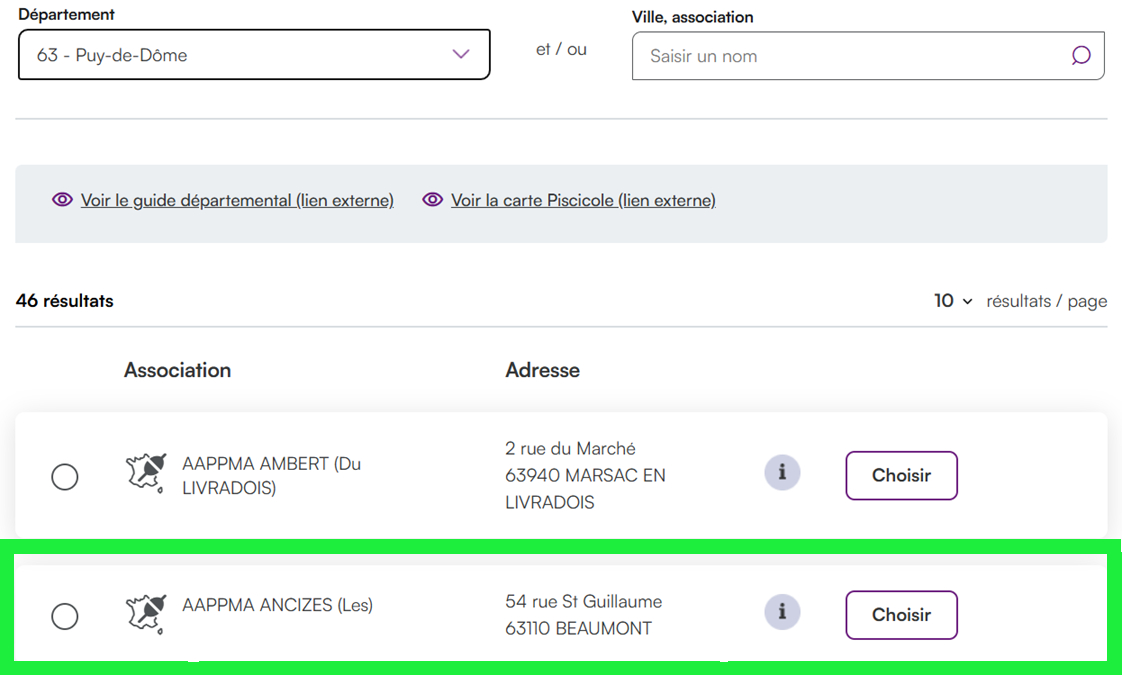Expand the Département dropdown chevron arrow
This screenshot has height=675, width=1122.
click(460, 55)
